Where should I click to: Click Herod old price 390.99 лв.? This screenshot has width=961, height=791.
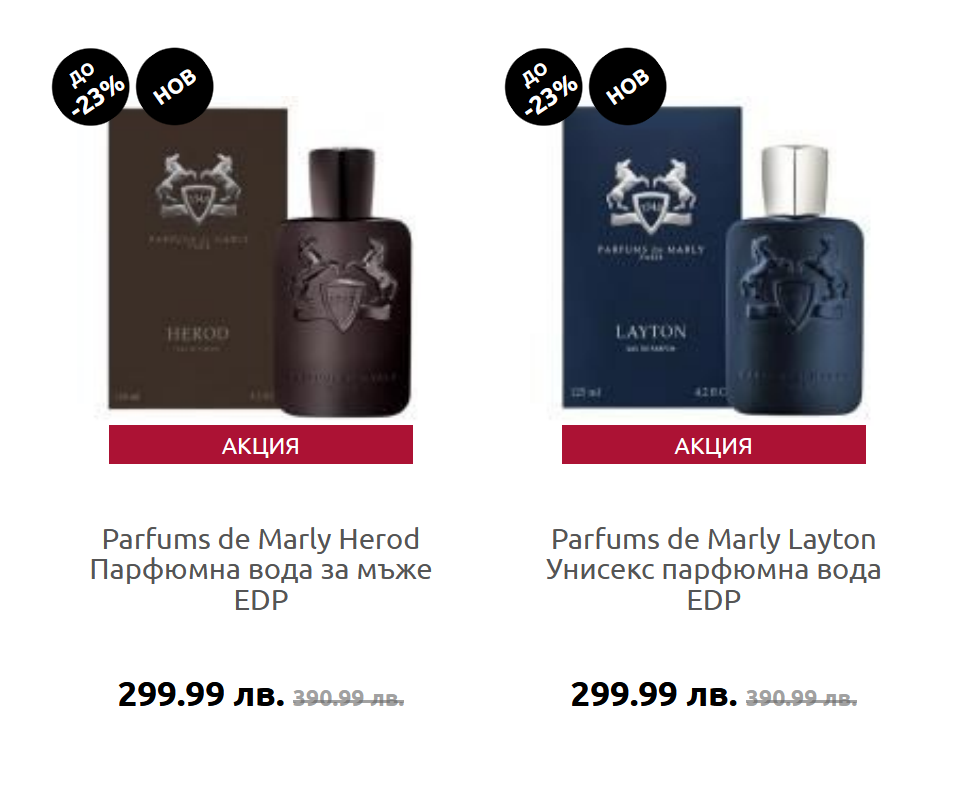[349, 697]
